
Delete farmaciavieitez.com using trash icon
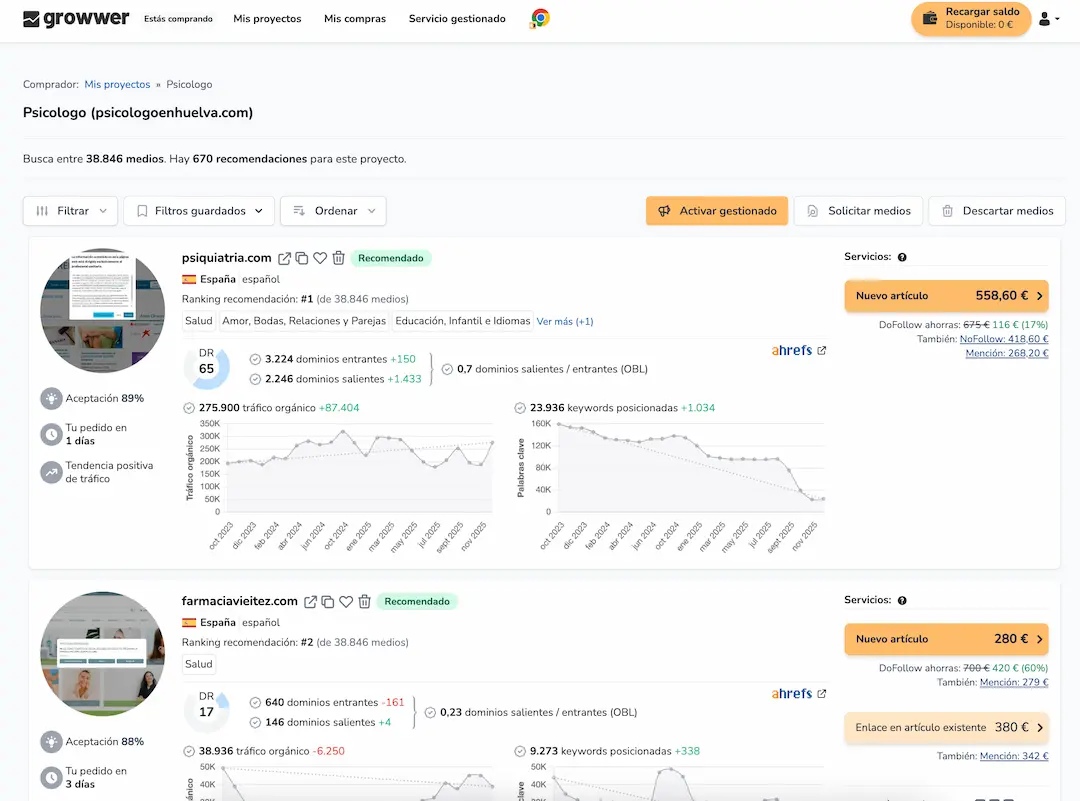tap(364, 602)
